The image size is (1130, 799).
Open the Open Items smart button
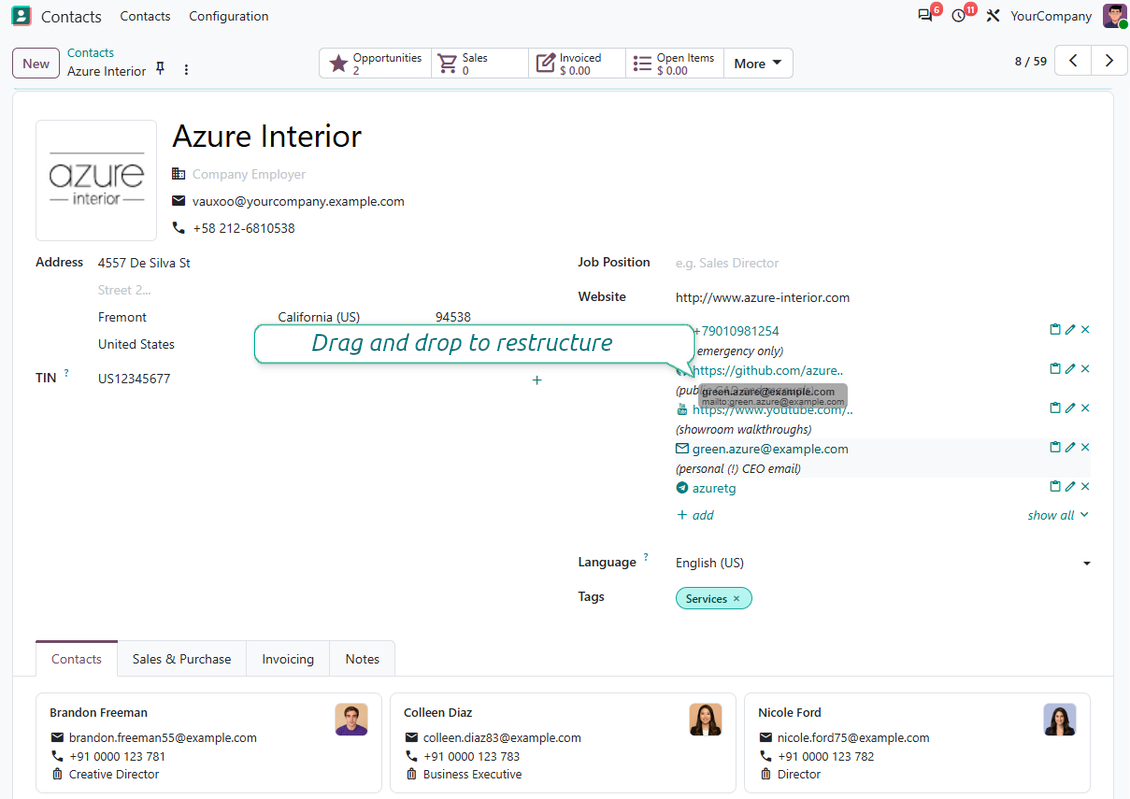tap(675, 63)
